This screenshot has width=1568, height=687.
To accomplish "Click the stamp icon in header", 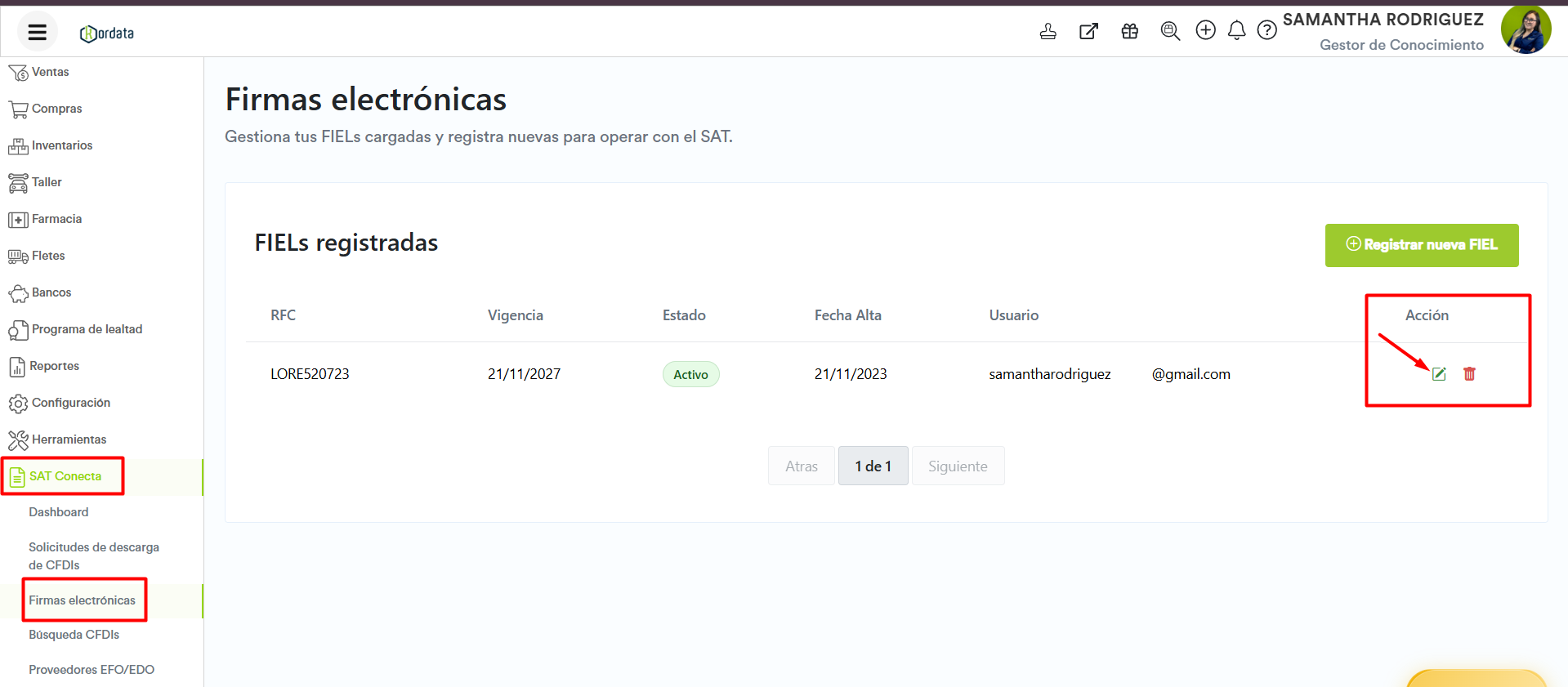I will click(1048, 32).
